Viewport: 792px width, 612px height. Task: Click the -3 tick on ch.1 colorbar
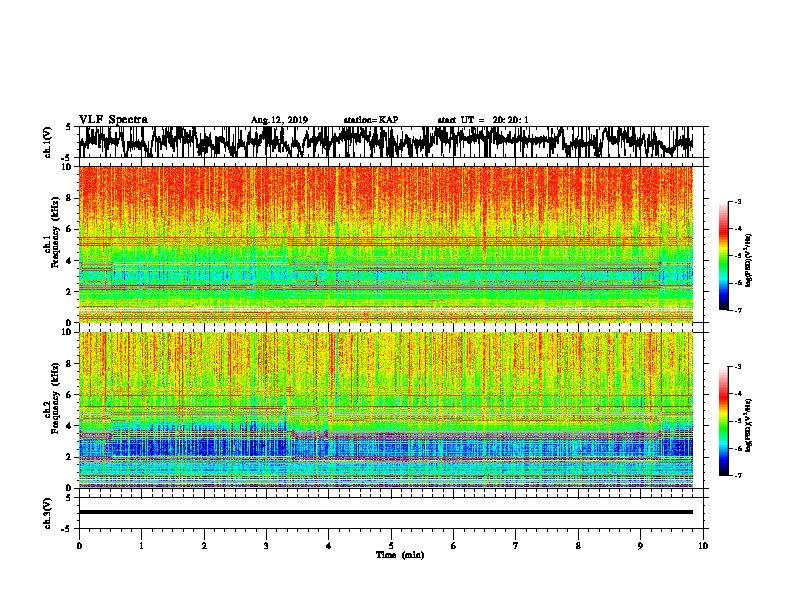(x=738, y=201)
